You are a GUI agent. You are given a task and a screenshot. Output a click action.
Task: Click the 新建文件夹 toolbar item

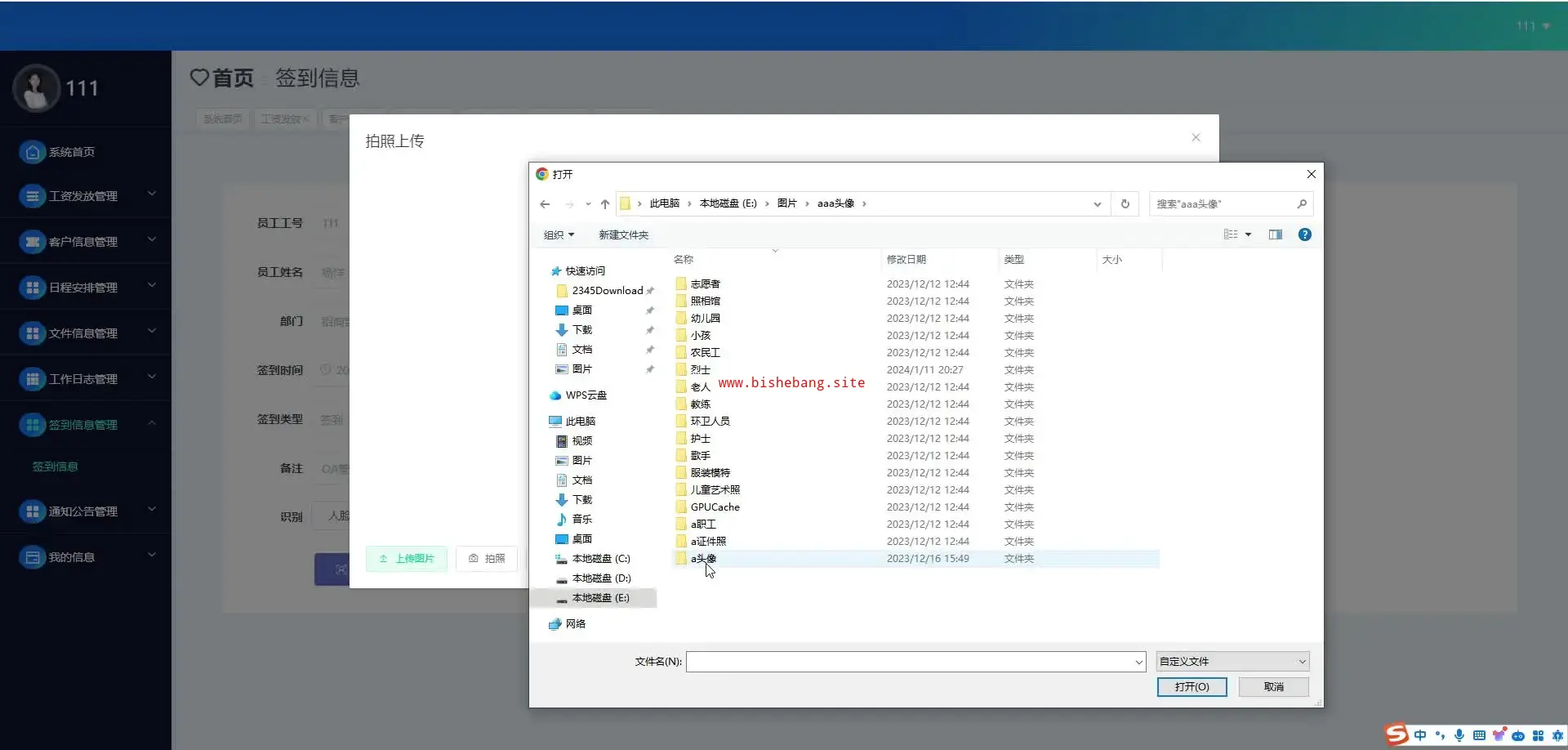point(623,235)
